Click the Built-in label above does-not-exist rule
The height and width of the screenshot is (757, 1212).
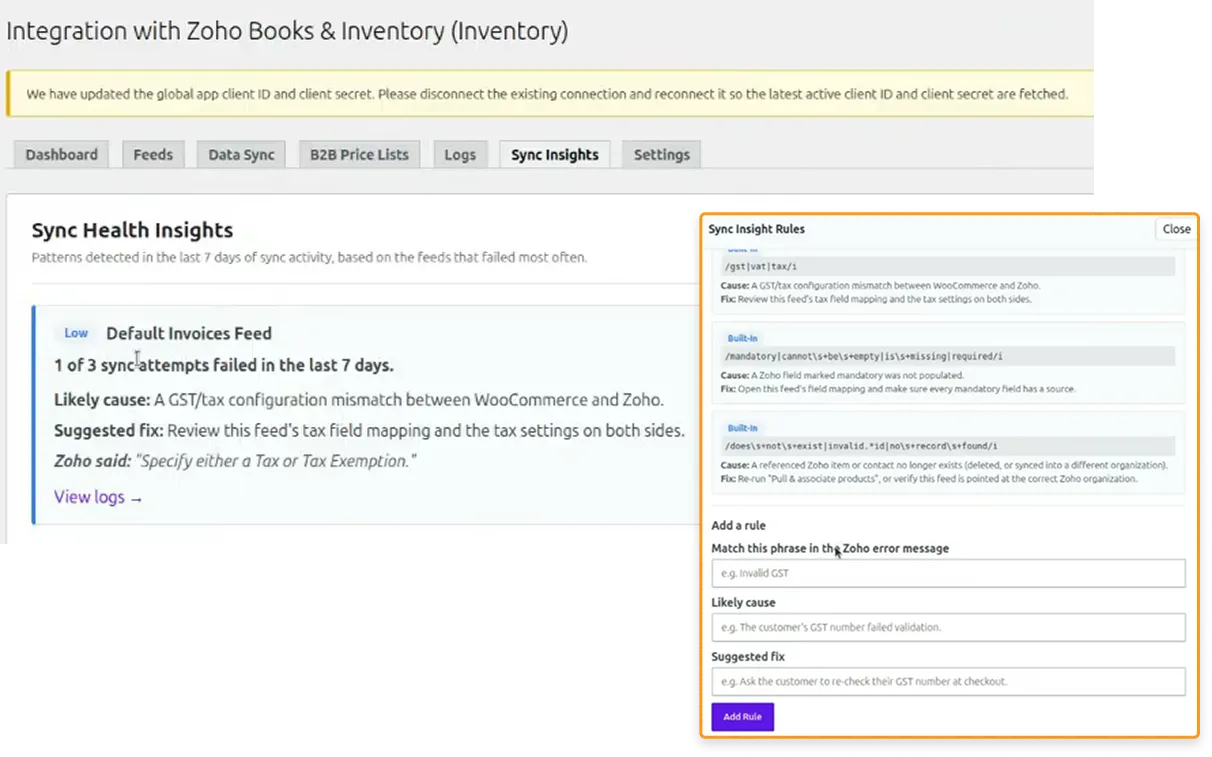tap(742, 428)
